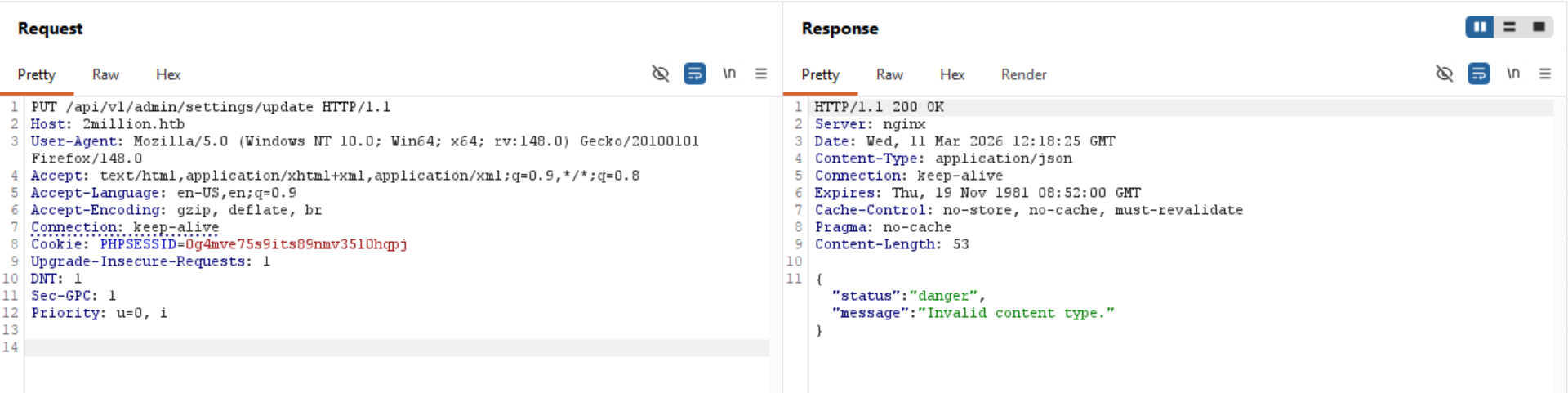Select side-by-side split layout icon

(x=1480, y=27)
